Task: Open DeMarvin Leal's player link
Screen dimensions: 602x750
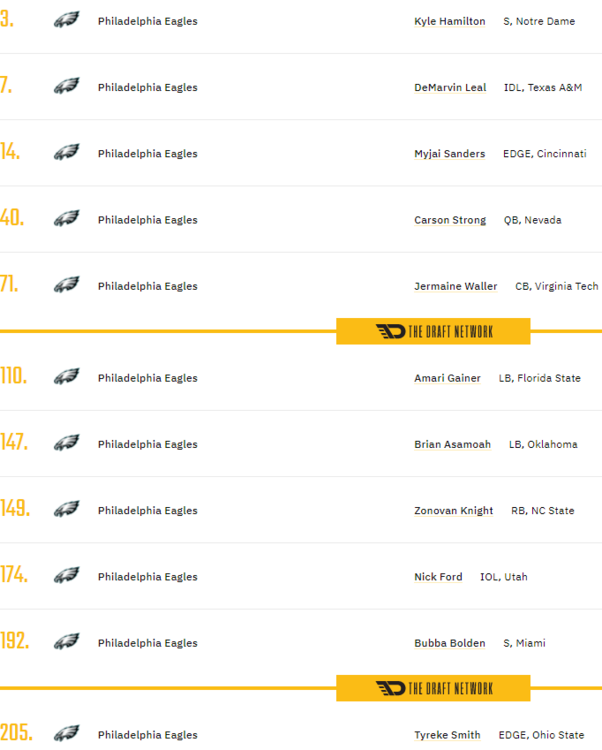Action: point(450,87)
